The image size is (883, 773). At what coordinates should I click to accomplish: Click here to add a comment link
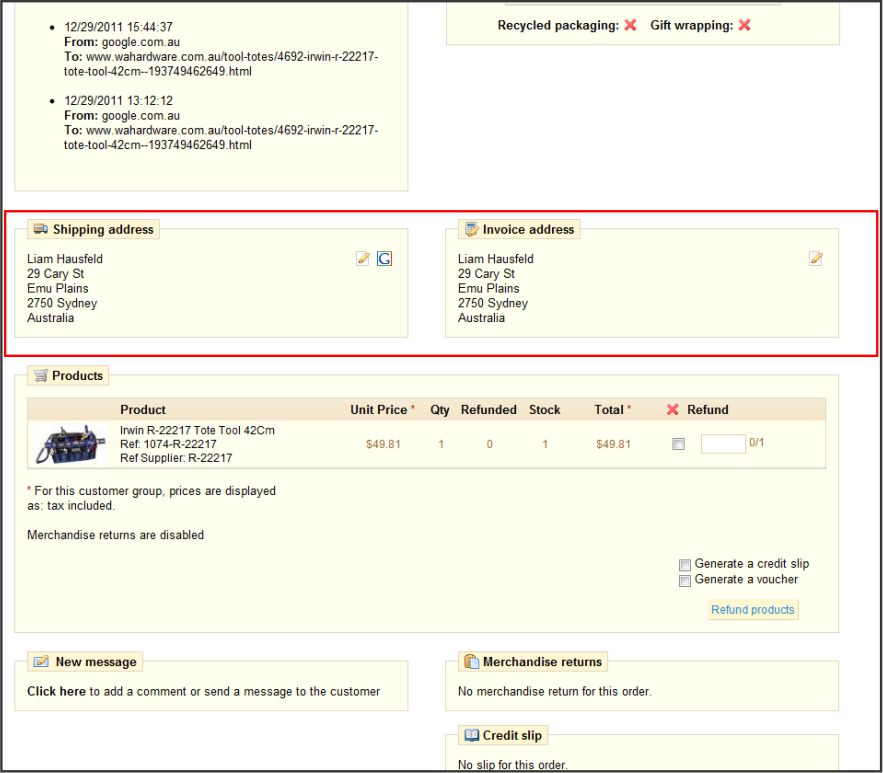coord(56,691)
